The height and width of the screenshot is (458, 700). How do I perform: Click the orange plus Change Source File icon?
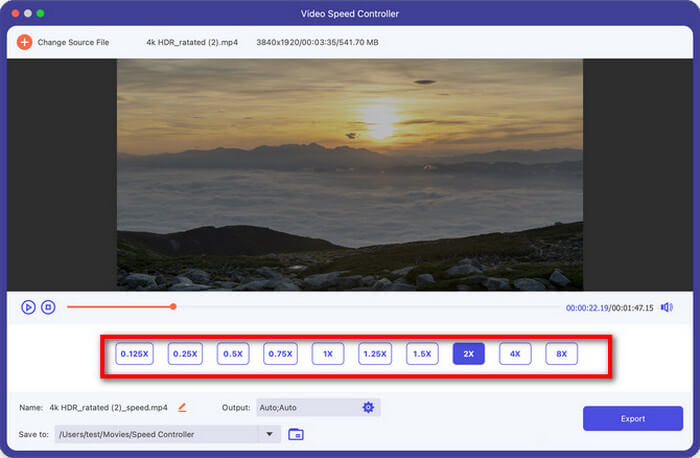[24, 42]
